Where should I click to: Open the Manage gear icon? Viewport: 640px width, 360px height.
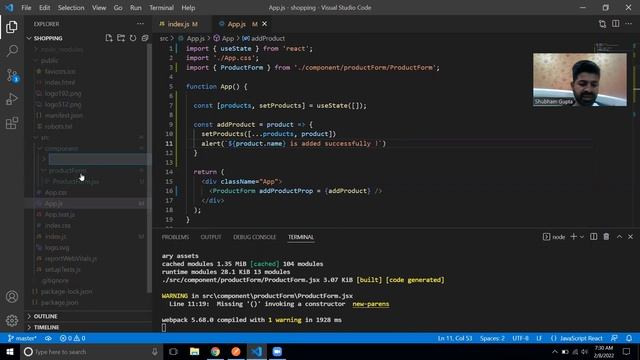pos(12,320)
